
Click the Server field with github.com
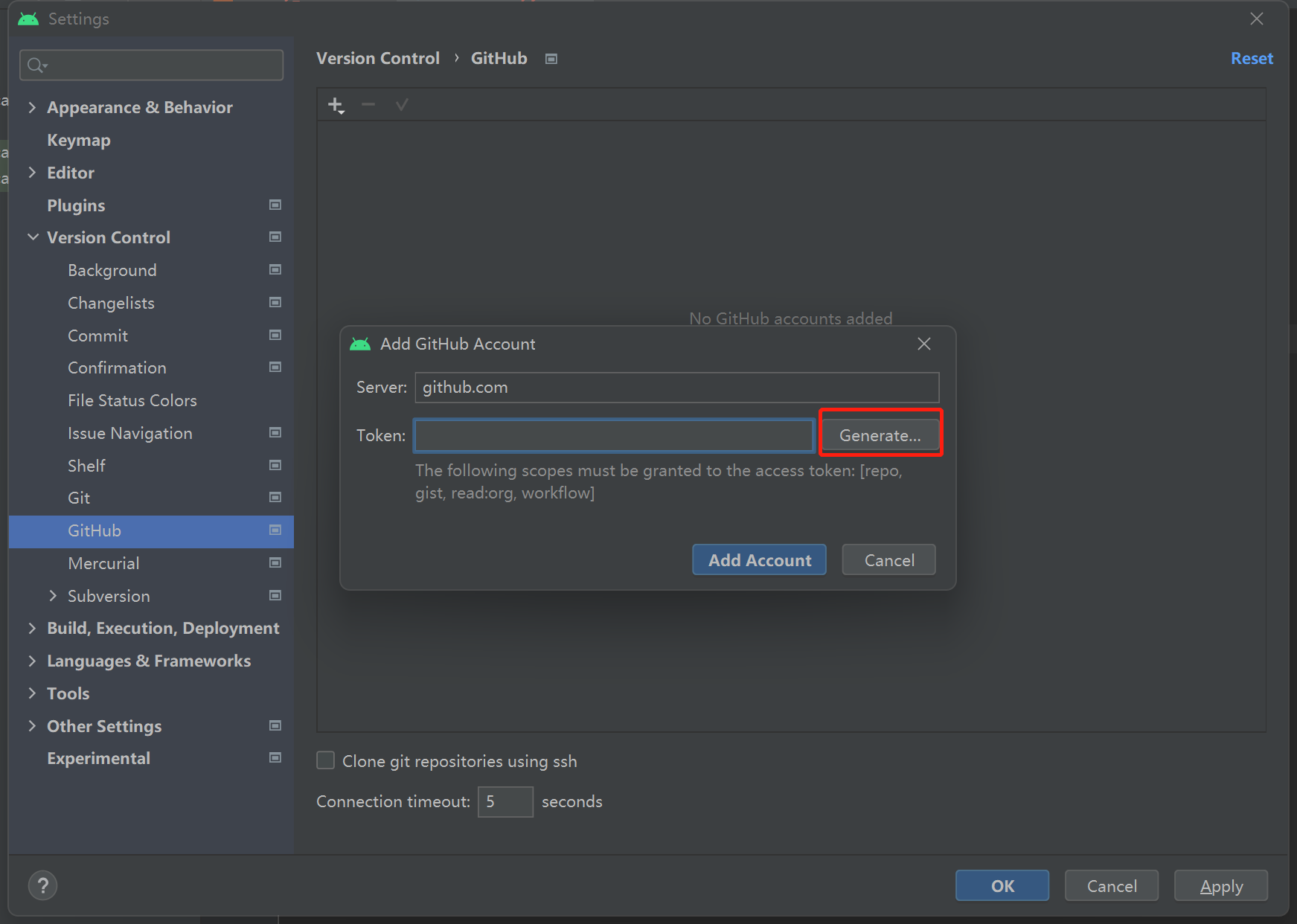click(677, 388)
